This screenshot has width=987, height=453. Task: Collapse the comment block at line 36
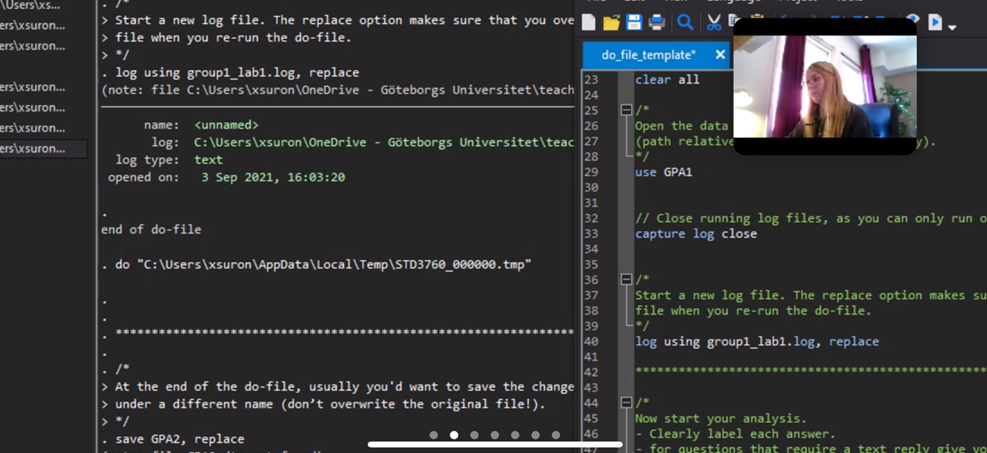pos(626,279)
